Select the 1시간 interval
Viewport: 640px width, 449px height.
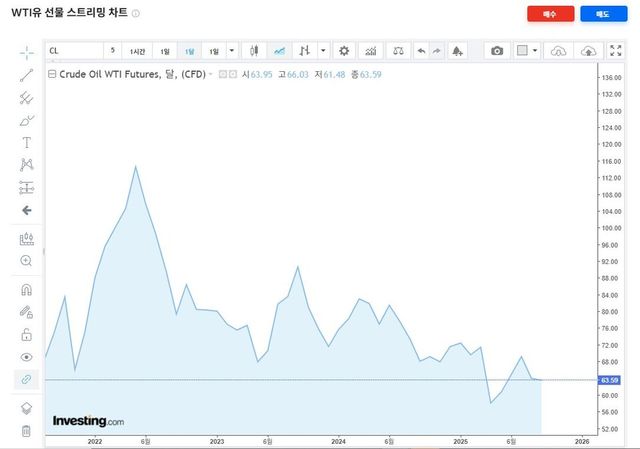point(137,51)
